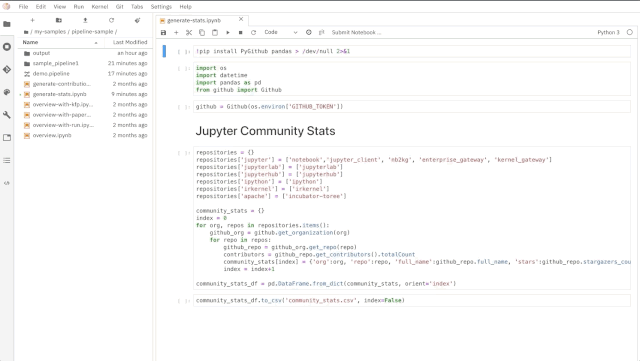Viewport: 640px width, 361px height.
Task: Click into the imports code cell
Action: [412, 79]
